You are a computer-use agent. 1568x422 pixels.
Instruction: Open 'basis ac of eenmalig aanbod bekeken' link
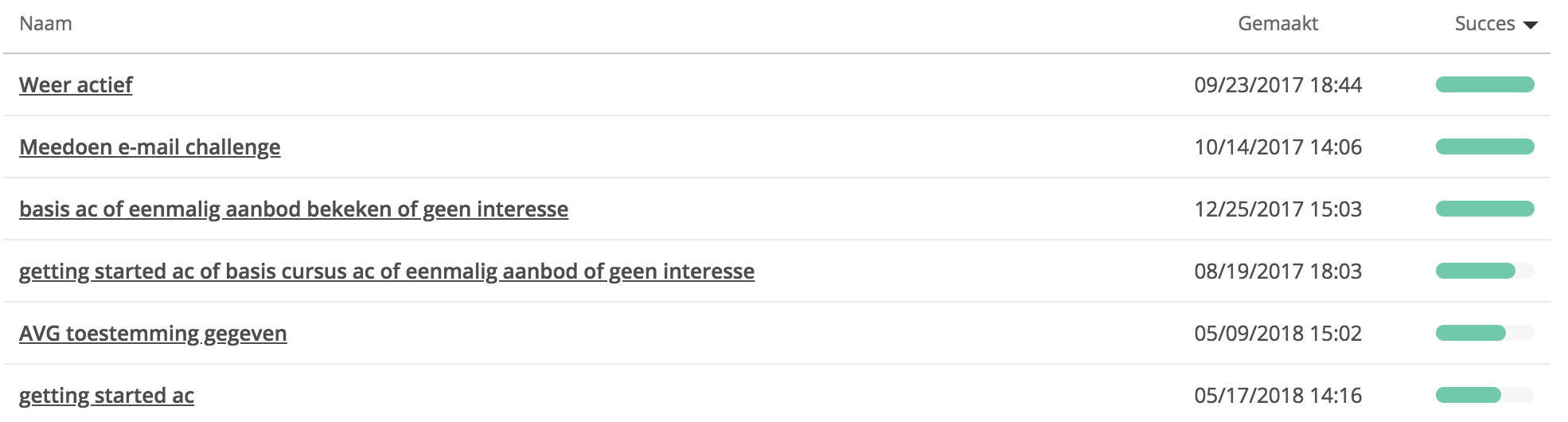coord(294,209)
